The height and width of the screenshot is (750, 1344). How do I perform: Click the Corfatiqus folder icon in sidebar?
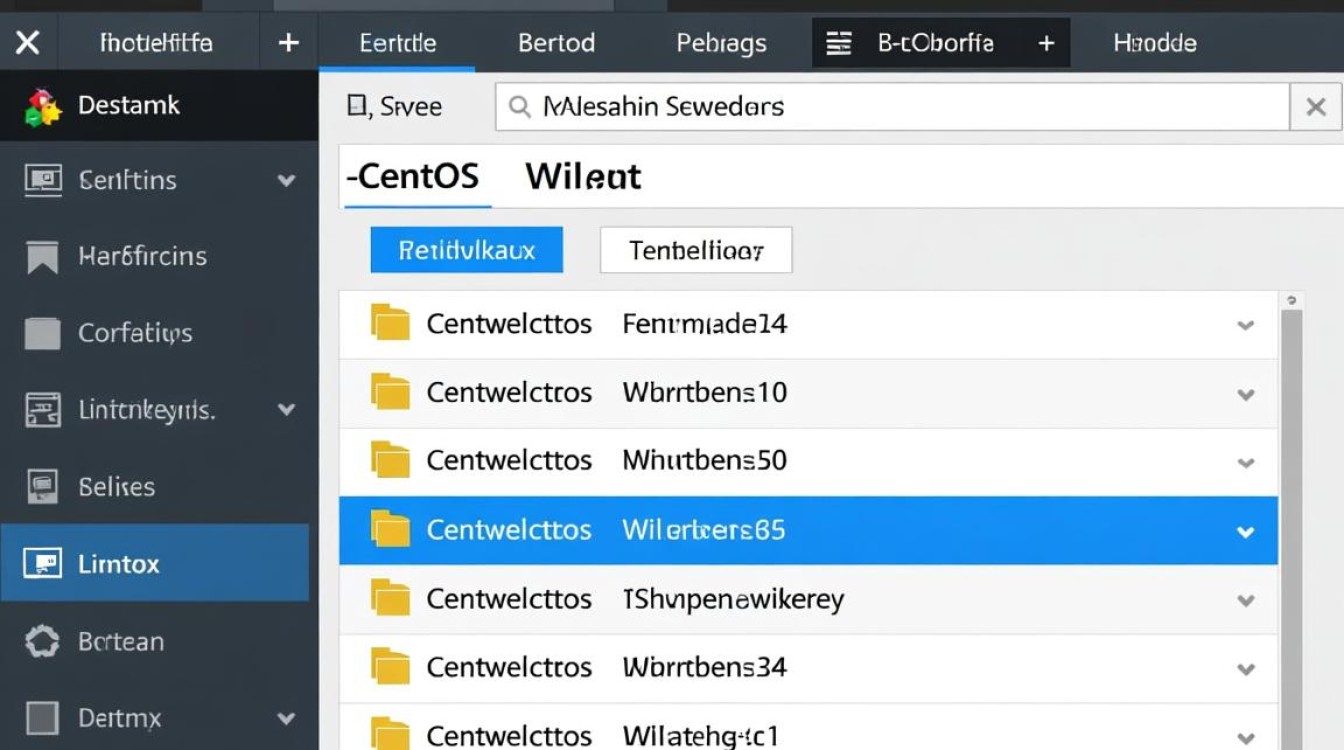(x=42, y=333)
